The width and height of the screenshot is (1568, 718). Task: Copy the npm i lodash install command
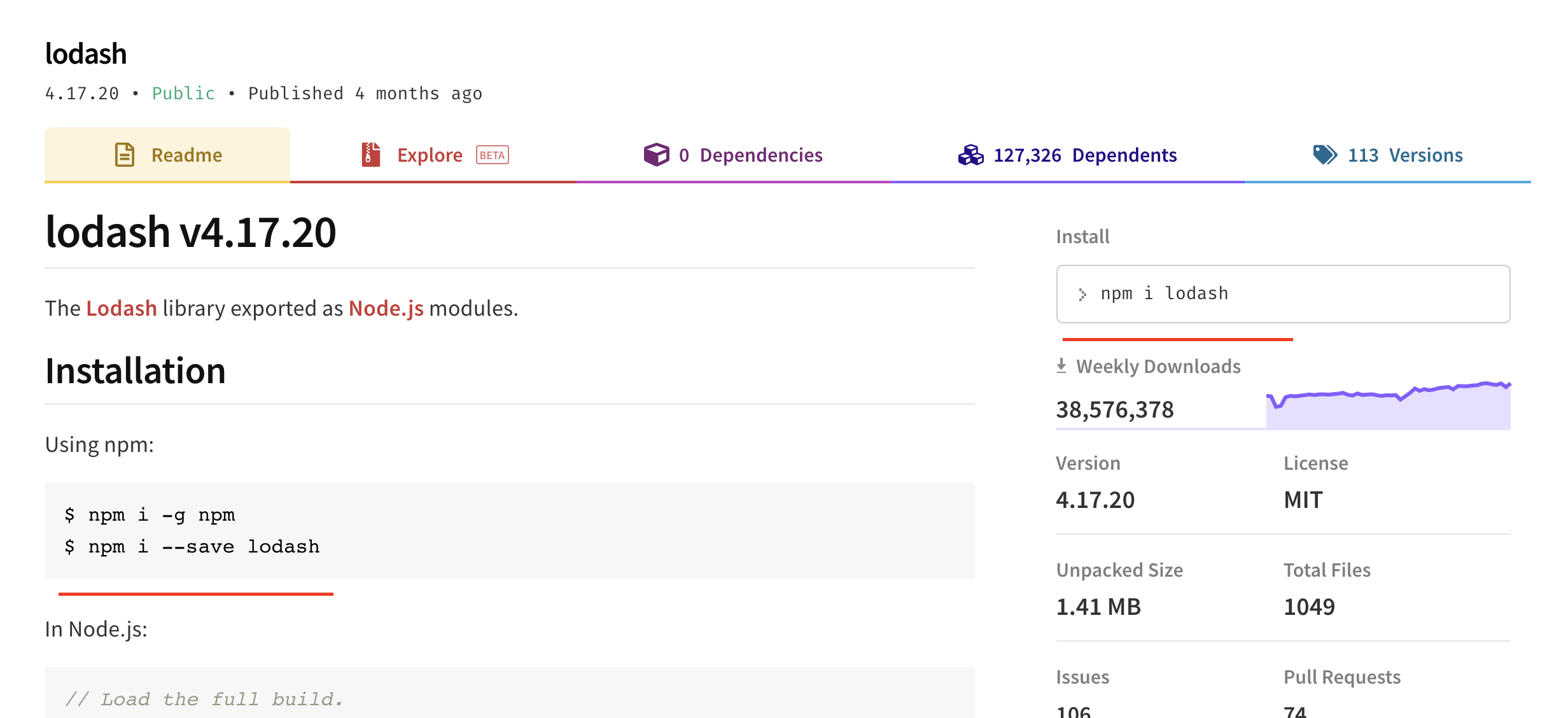coord(1165,293)
